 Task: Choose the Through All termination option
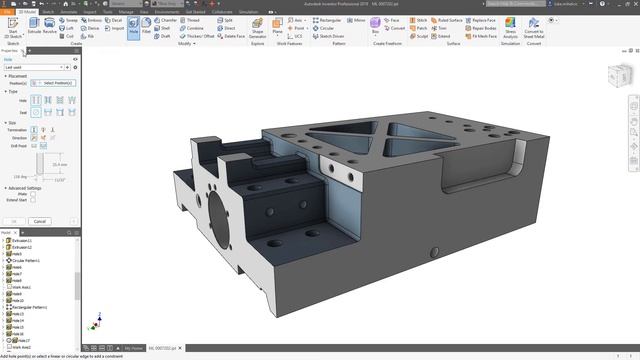[x=43, y=130]
